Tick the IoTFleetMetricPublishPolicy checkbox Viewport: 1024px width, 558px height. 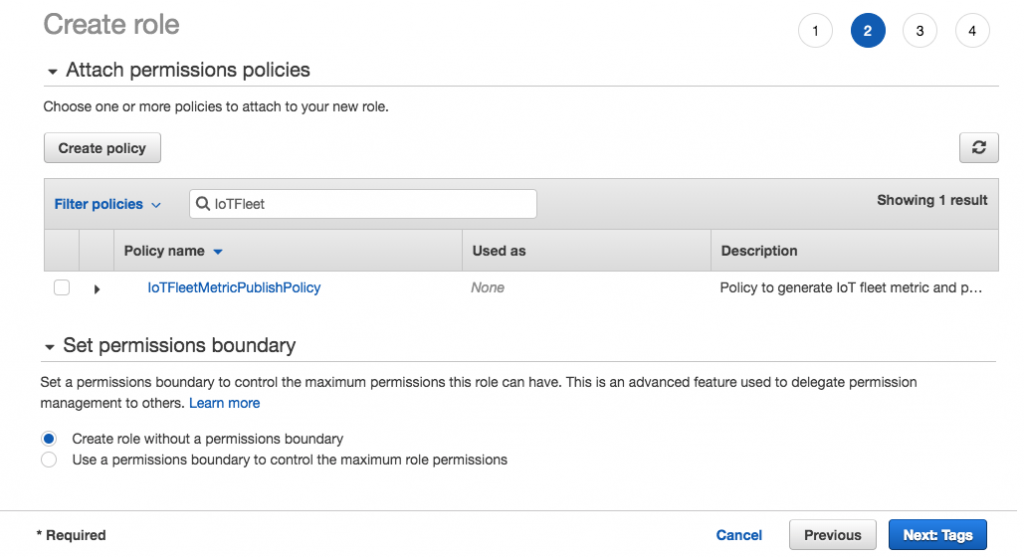tap(62, 288)
